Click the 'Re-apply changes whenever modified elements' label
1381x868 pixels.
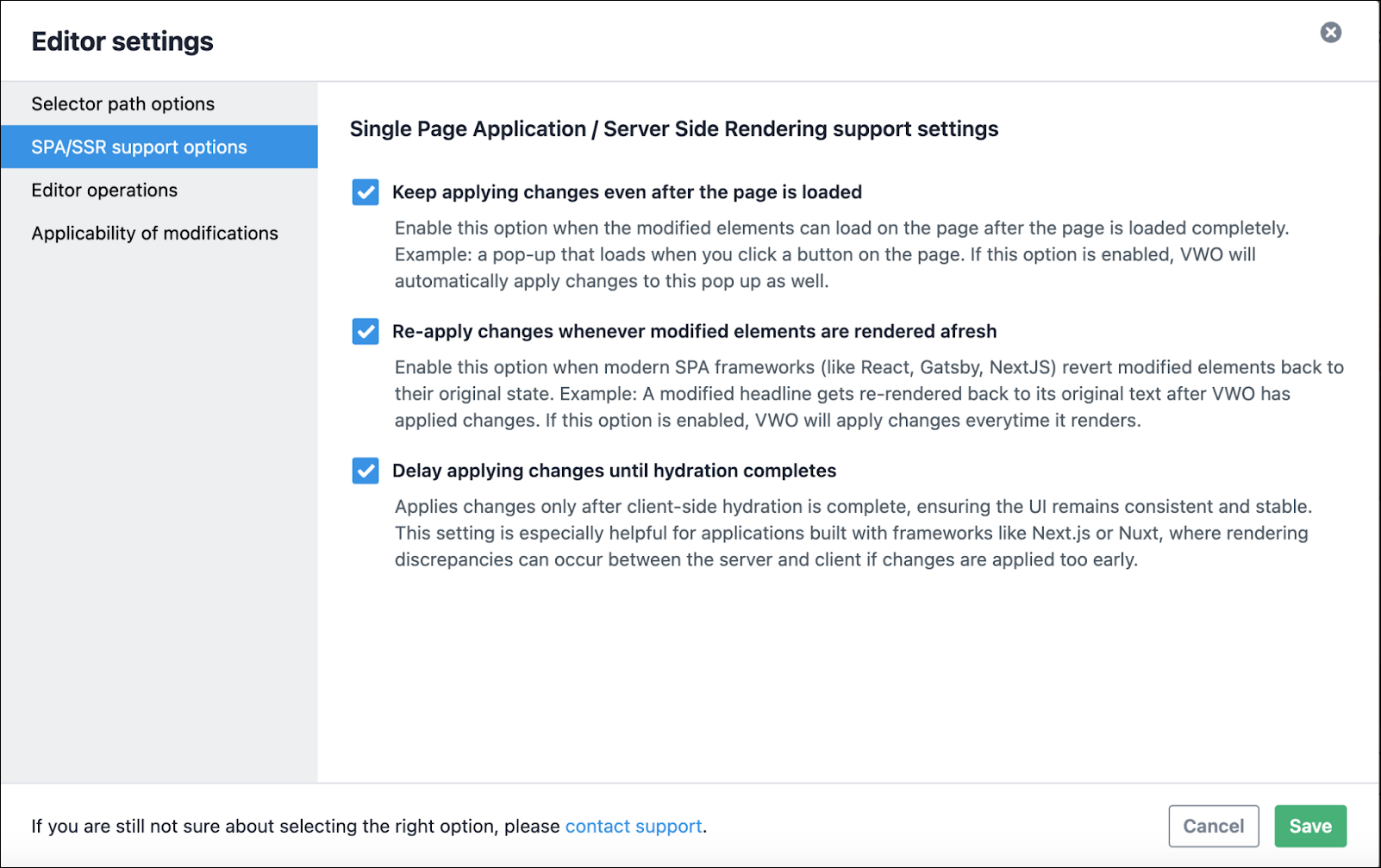pos(694,332)
